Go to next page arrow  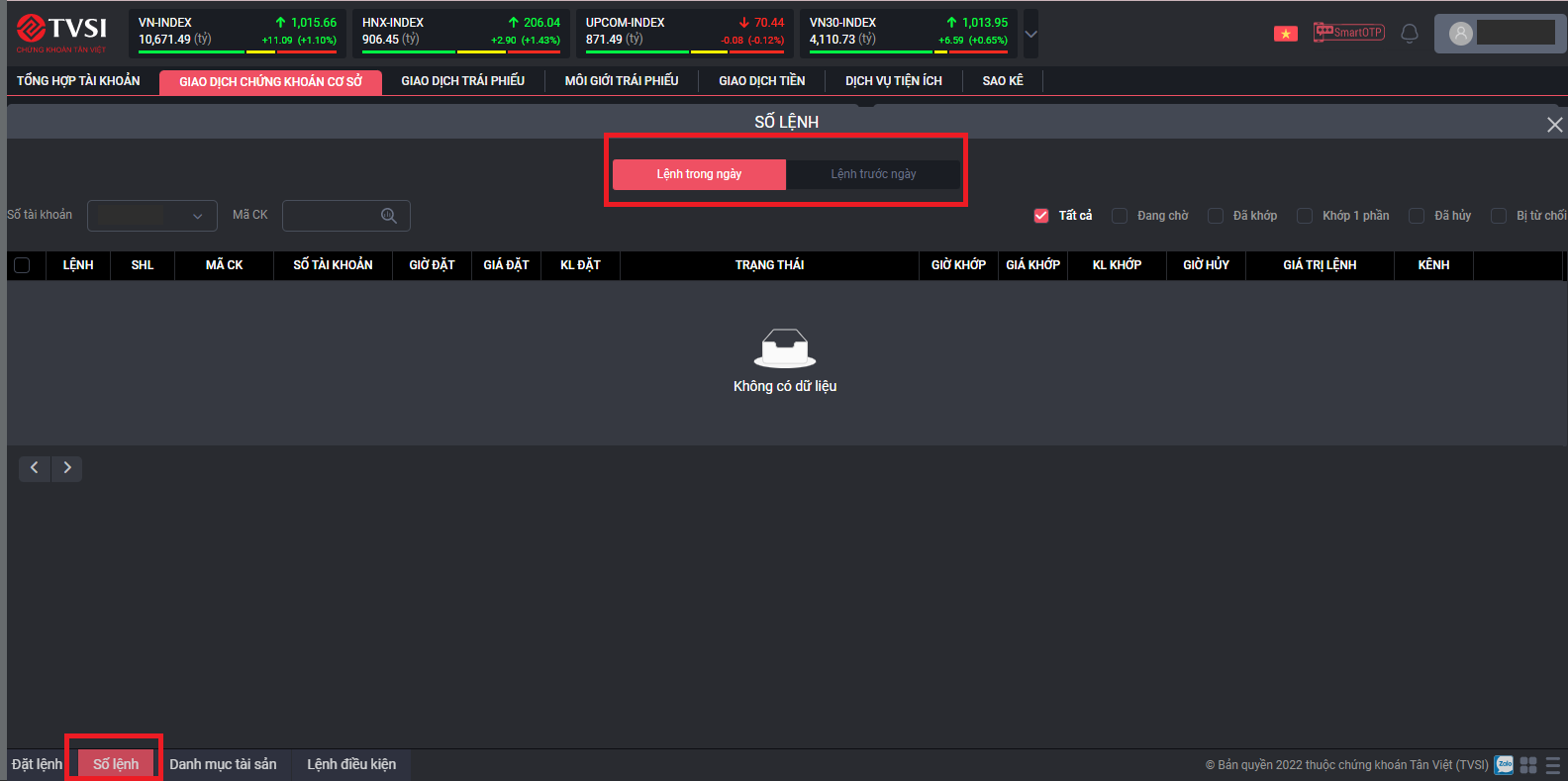pos(67,468)
